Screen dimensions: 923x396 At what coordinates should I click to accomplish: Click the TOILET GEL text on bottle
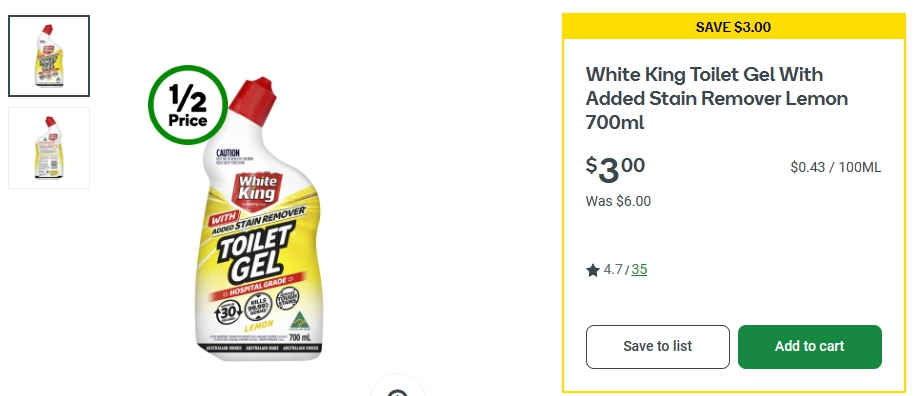(x=255, y=255)
